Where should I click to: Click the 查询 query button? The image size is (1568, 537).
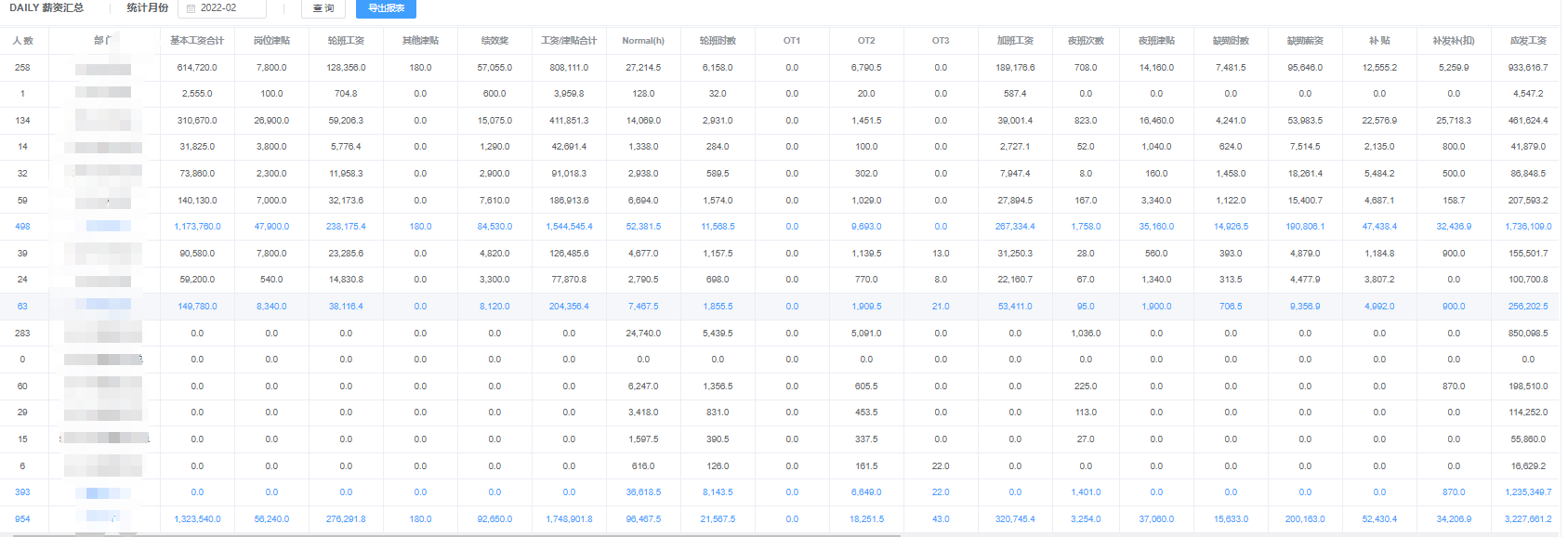click(323, 8)
